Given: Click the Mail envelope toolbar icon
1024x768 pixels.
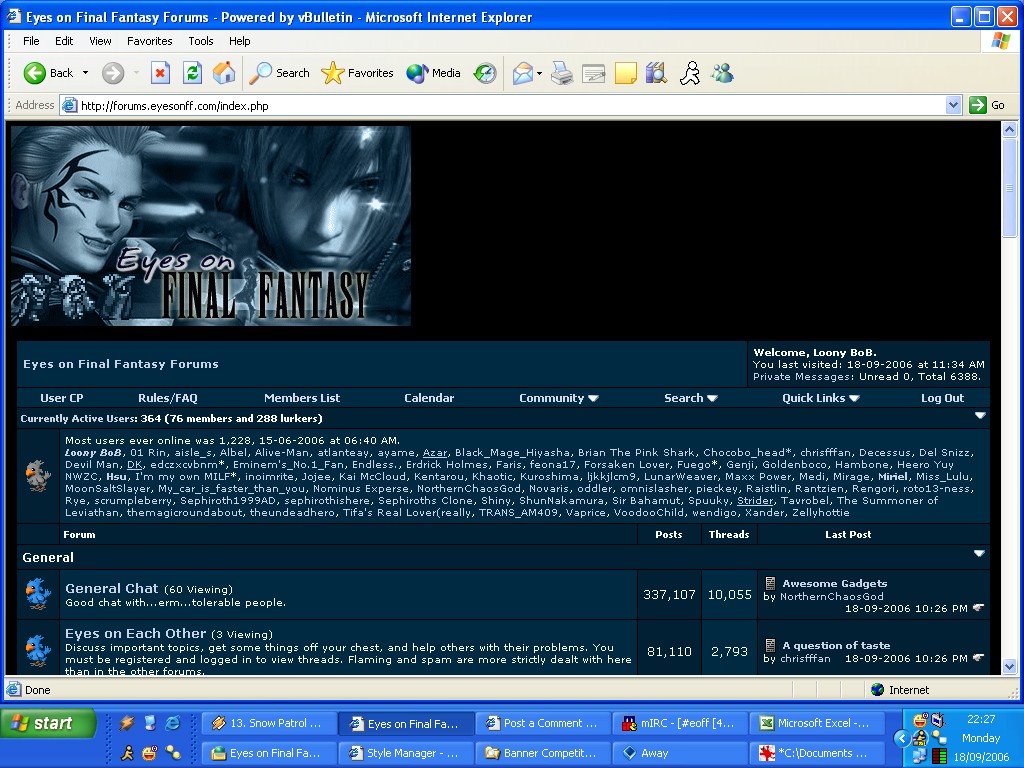Looking at the screenshot, I should point(523,73).
